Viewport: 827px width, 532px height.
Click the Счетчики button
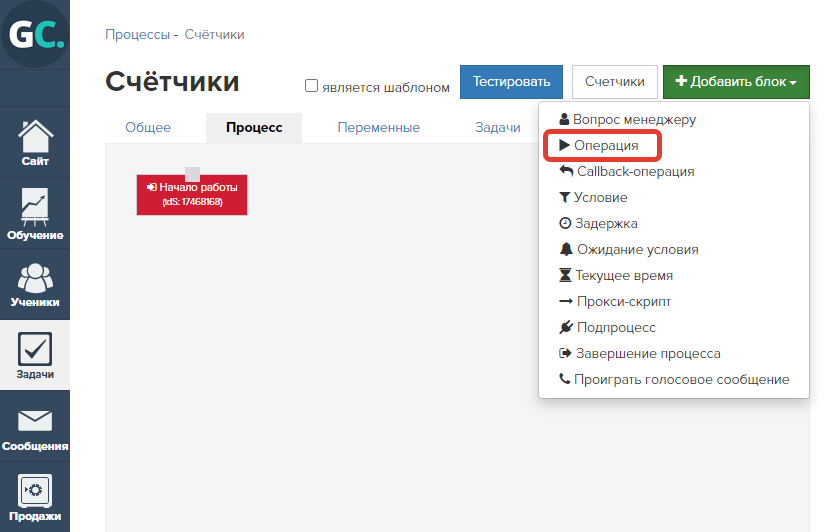tap(614, 82)
